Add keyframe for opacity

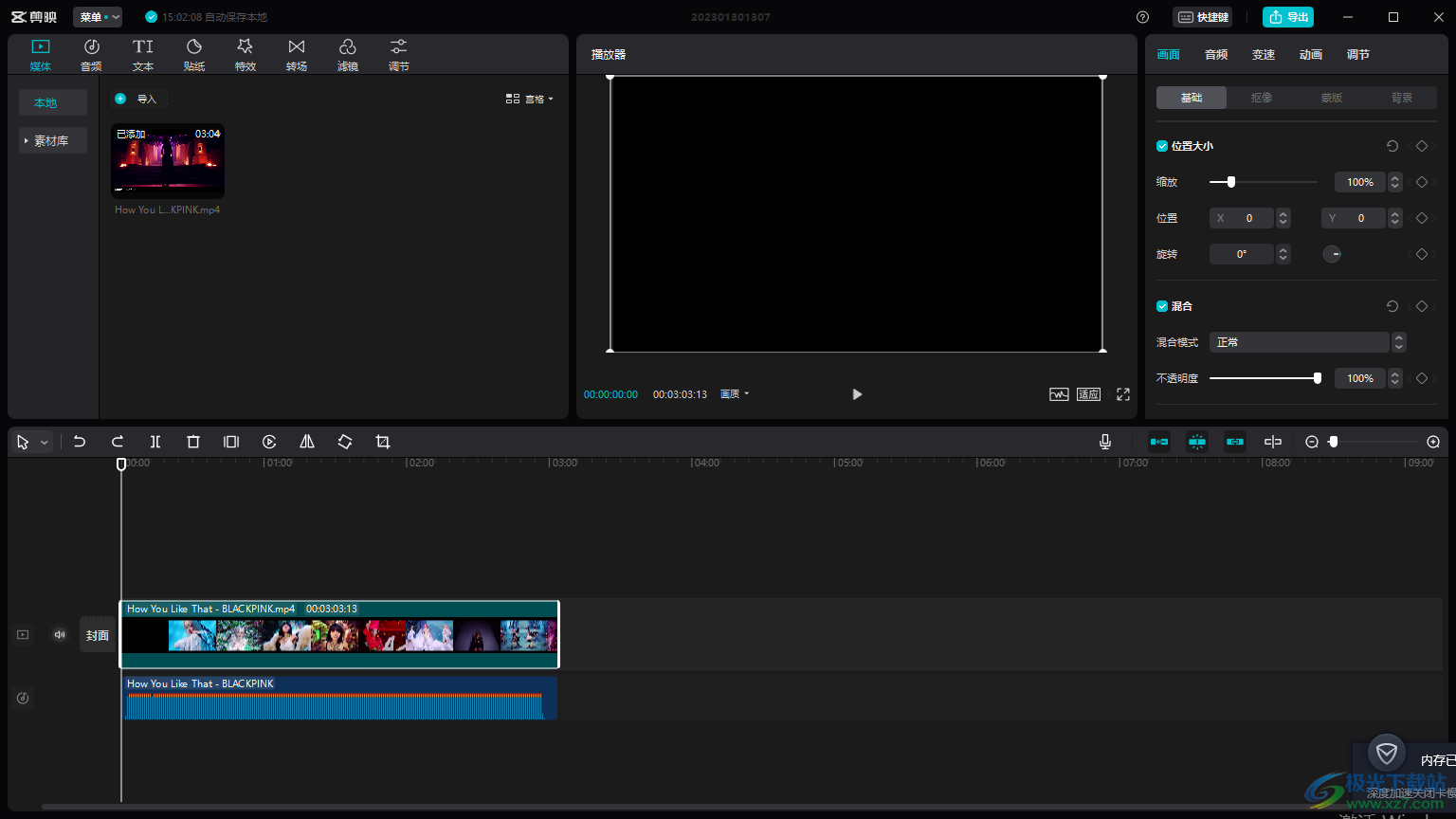coord(1422,378)
